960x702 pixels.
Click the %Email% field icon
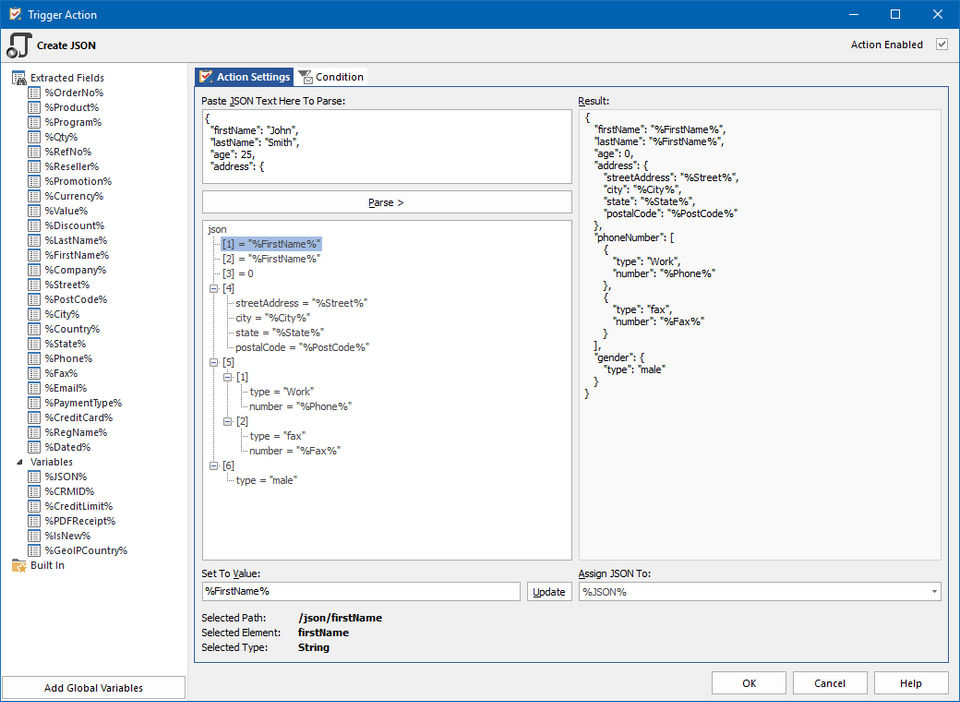34,388
